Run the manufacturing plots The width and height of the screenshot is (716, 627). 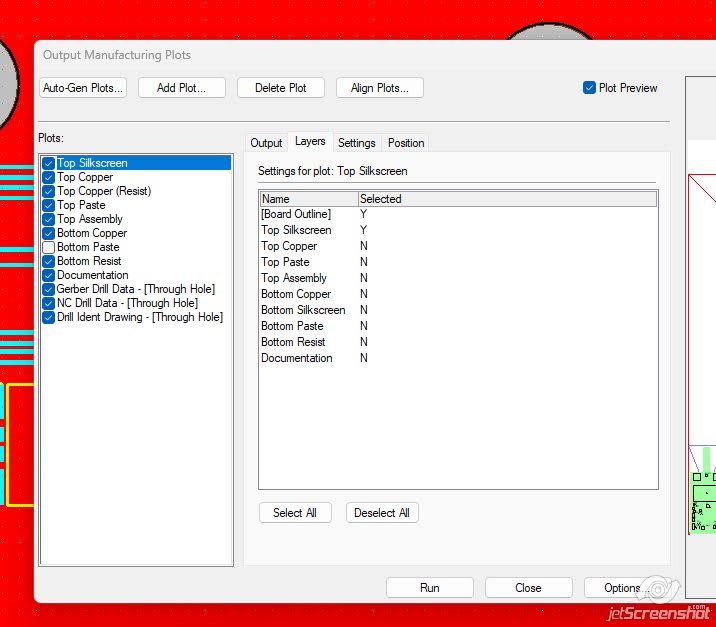(x=430, y=588)
